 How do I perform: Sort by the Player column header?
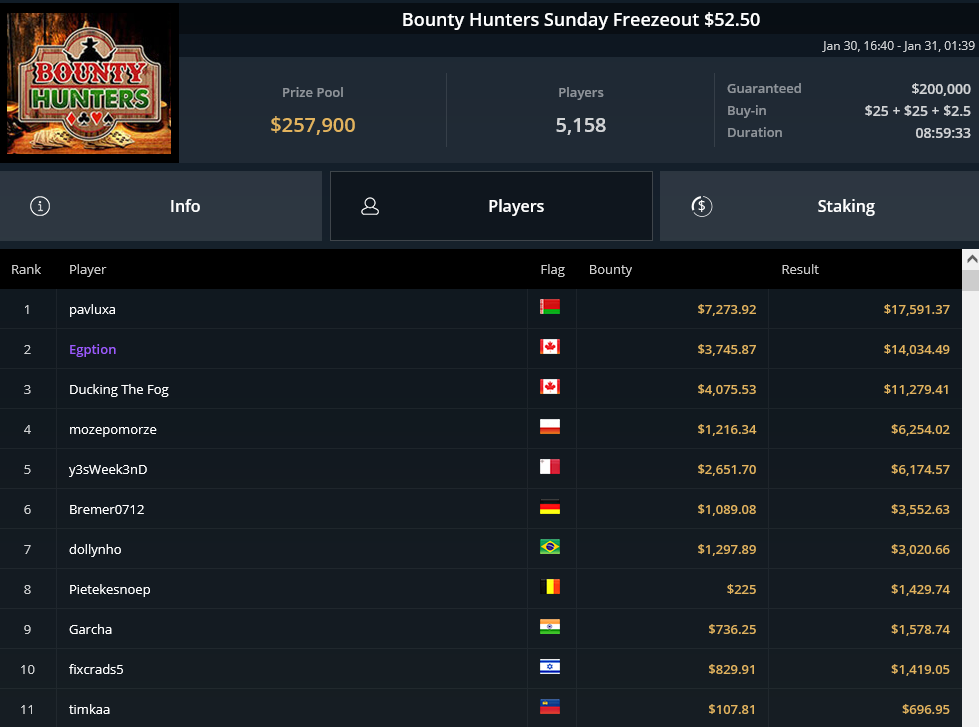point(87,269)
